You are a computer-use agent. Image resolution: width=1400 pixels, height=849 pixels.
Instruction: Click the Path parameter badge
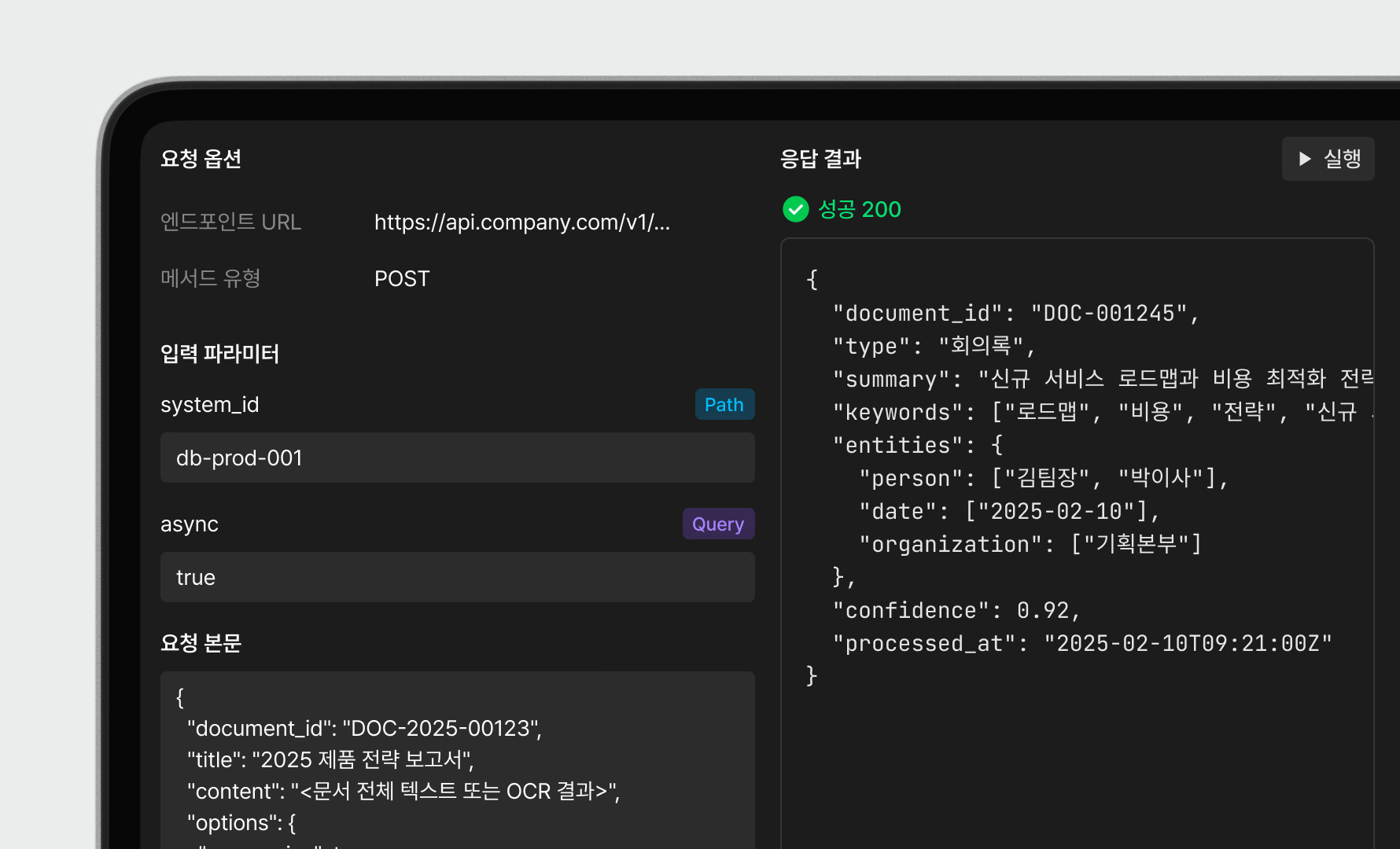724,404
